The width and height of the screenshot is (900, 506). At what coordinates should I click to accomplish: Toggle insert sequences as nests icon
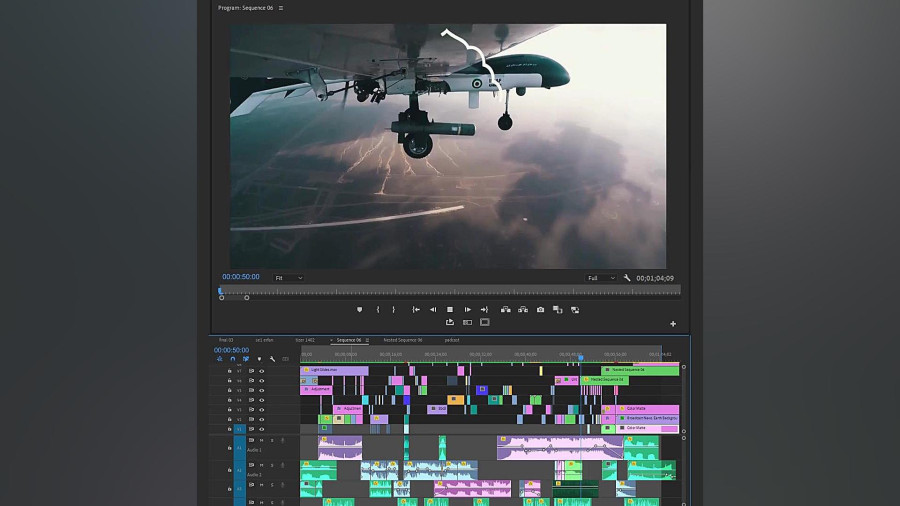(x=219, y=359)
